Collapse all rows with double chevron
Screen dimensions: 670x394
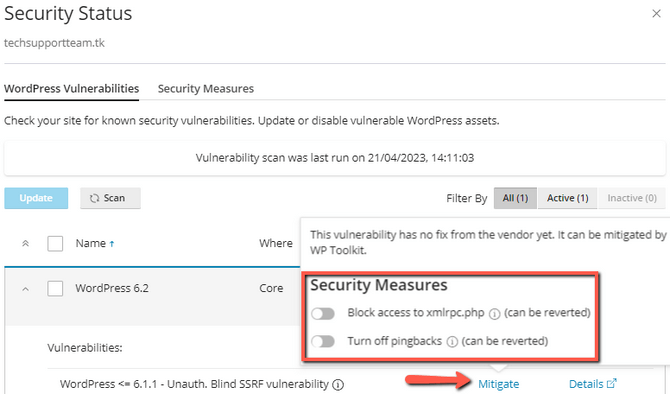point(26,244)
